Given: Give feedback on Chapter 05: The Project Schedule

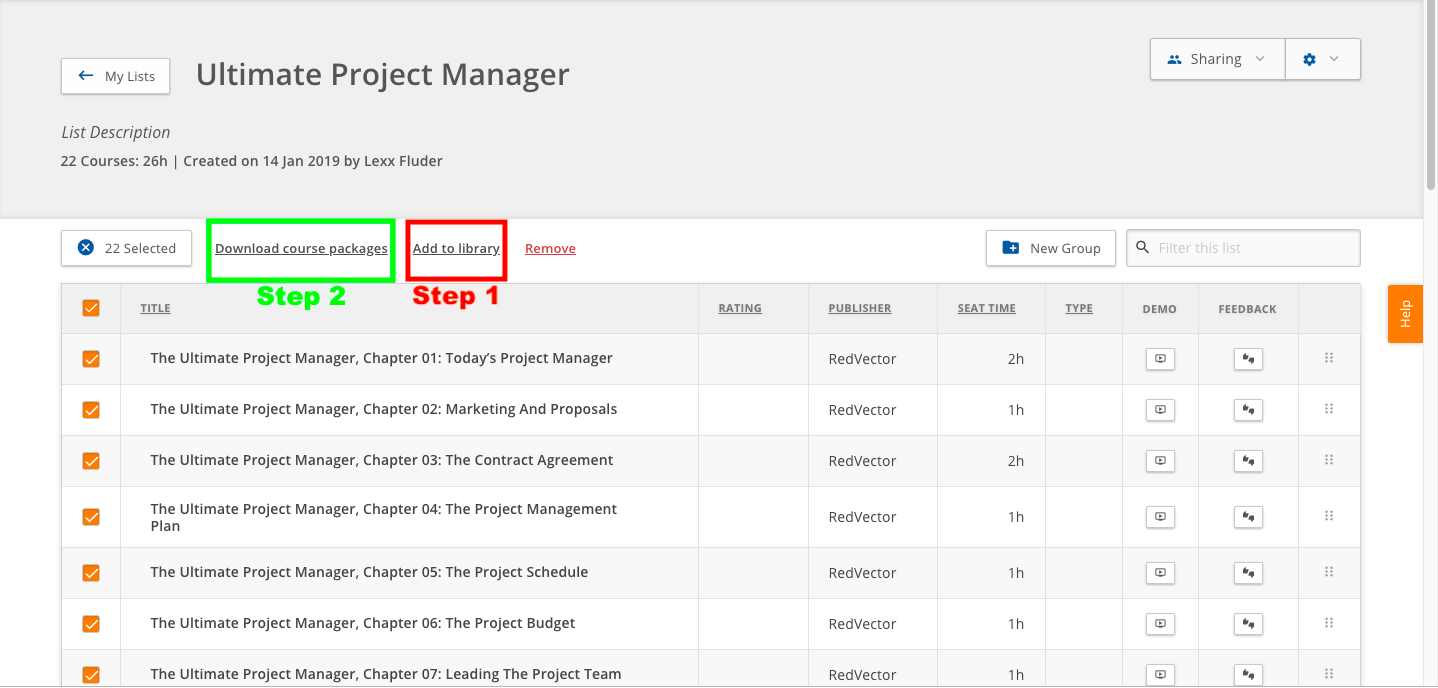Looking at the screenshot, I should tap(1248, 572).
